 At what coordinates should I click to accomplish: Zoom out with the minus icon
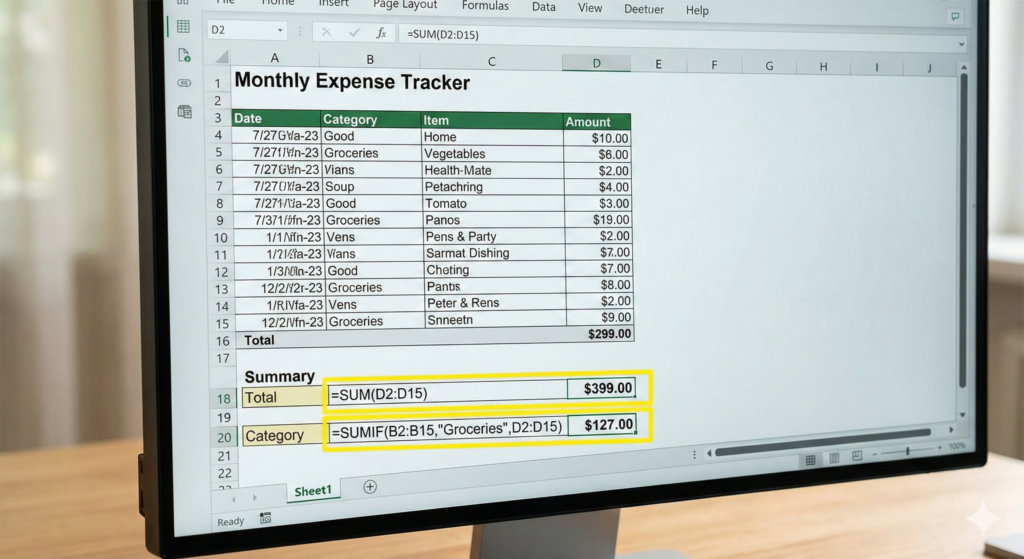874,453
